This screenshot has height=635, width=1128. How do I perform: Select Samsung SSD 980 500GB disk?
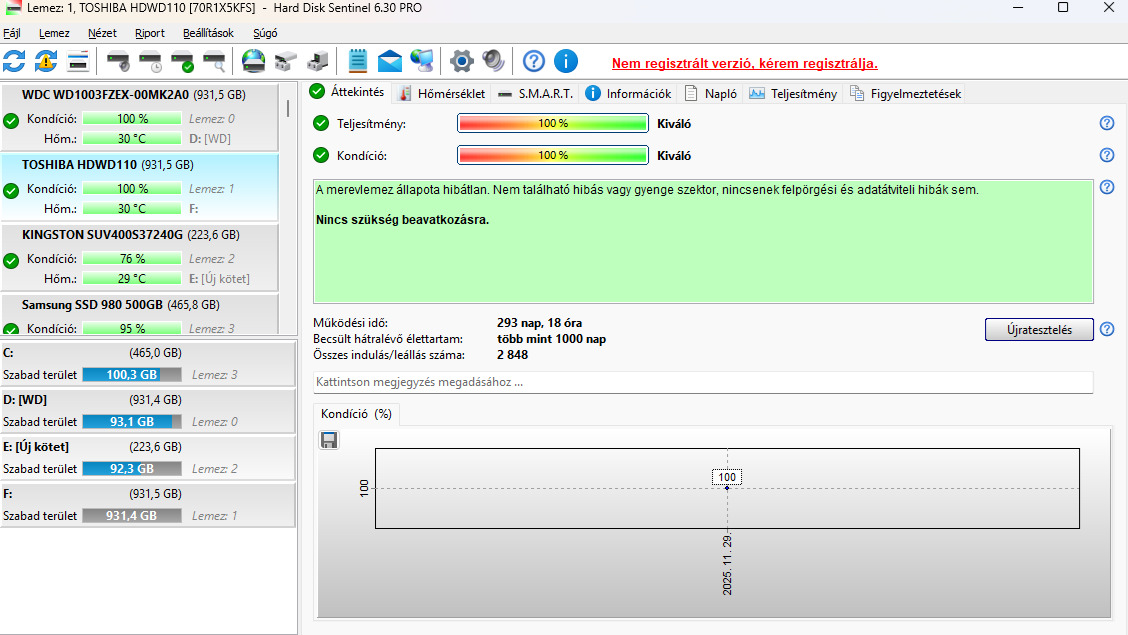(140, 315)
